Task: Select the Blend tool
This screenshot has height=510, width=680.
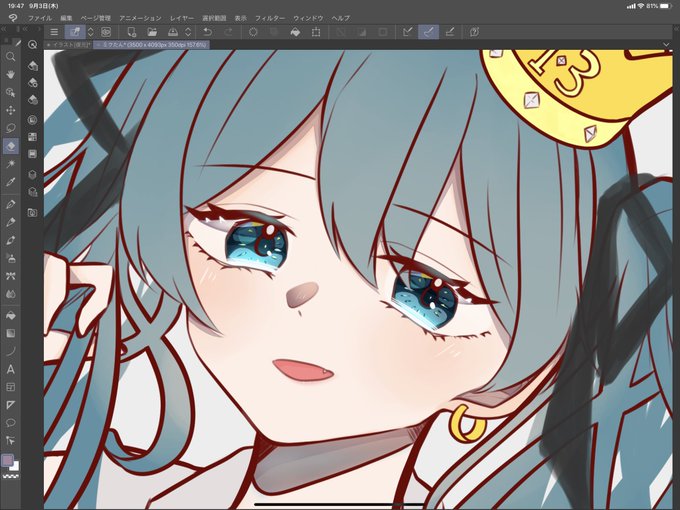Action: click(11, 294)
